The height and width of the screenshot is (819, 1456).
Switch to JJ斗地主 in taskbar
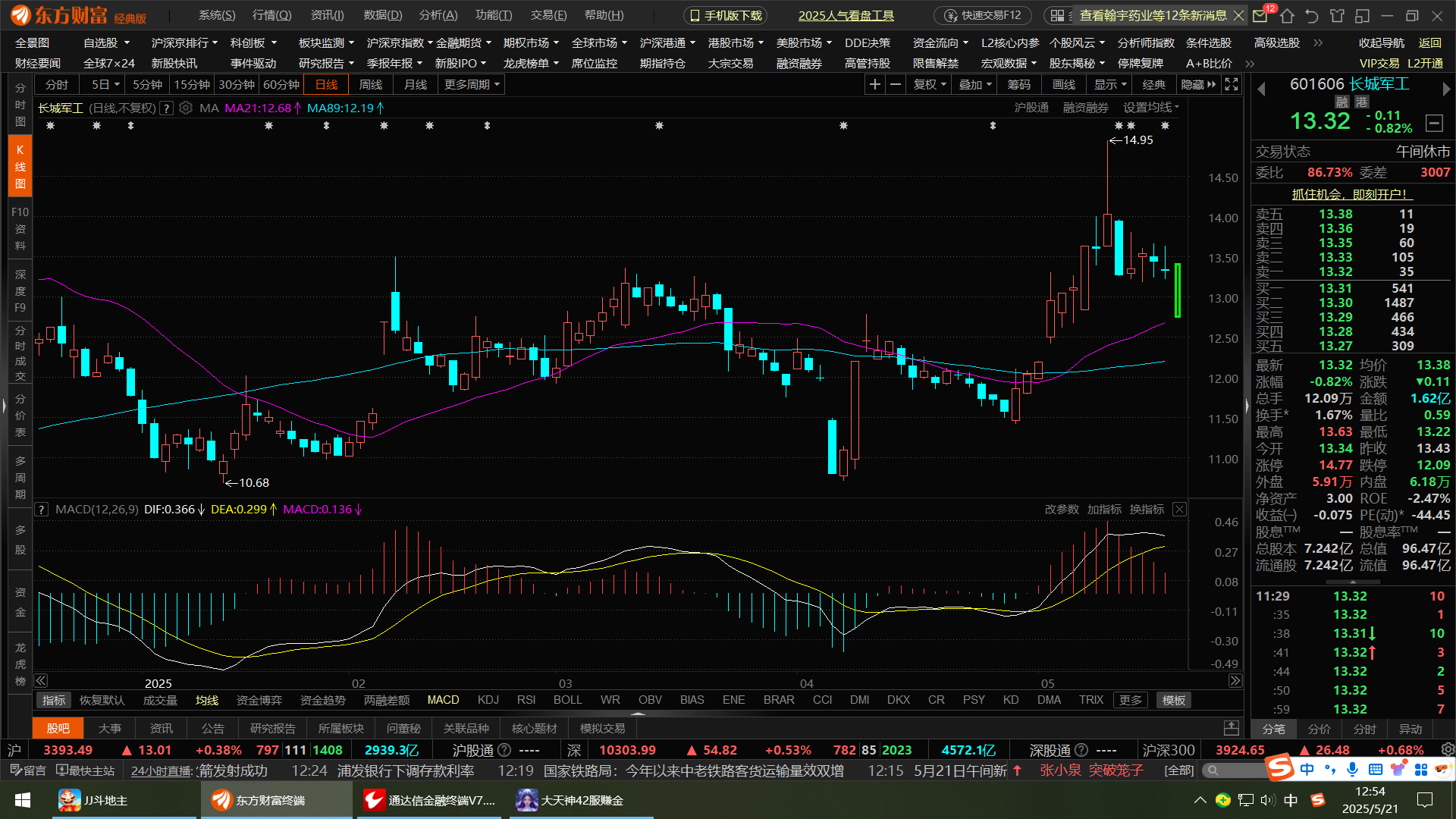click(x=124, y=800)
